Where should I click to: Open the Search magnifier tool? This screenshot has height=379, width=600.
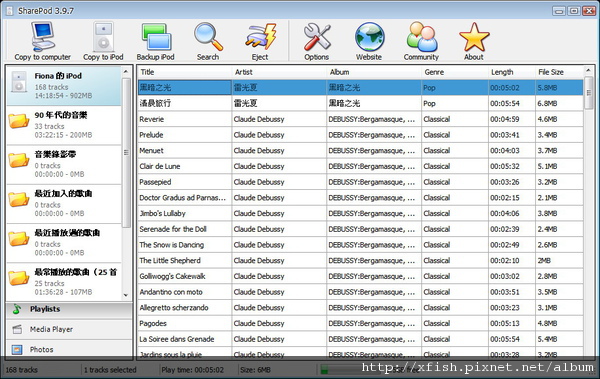208,41
